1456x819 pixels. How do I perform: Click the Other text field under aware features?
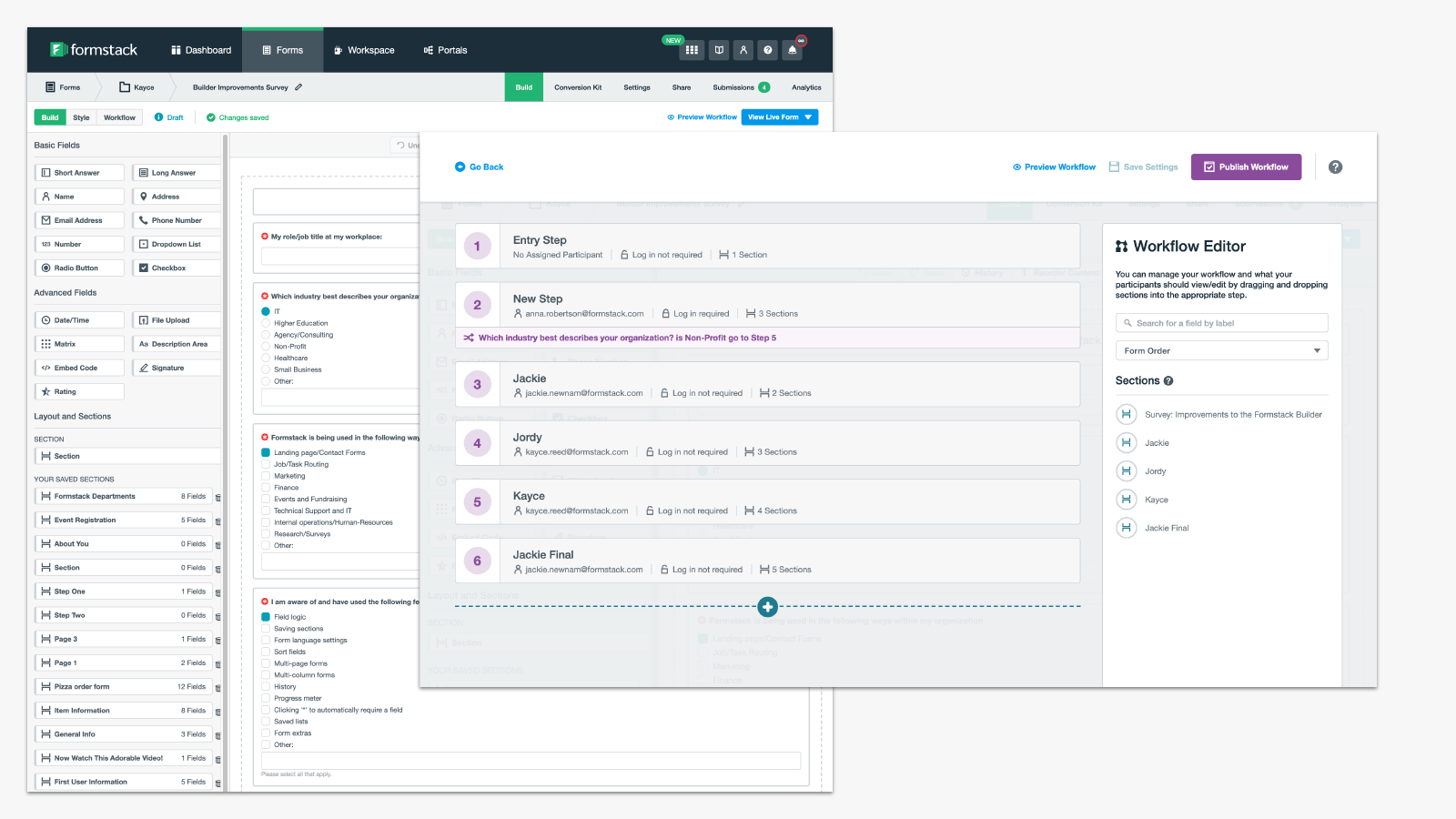tap(531, 761)
